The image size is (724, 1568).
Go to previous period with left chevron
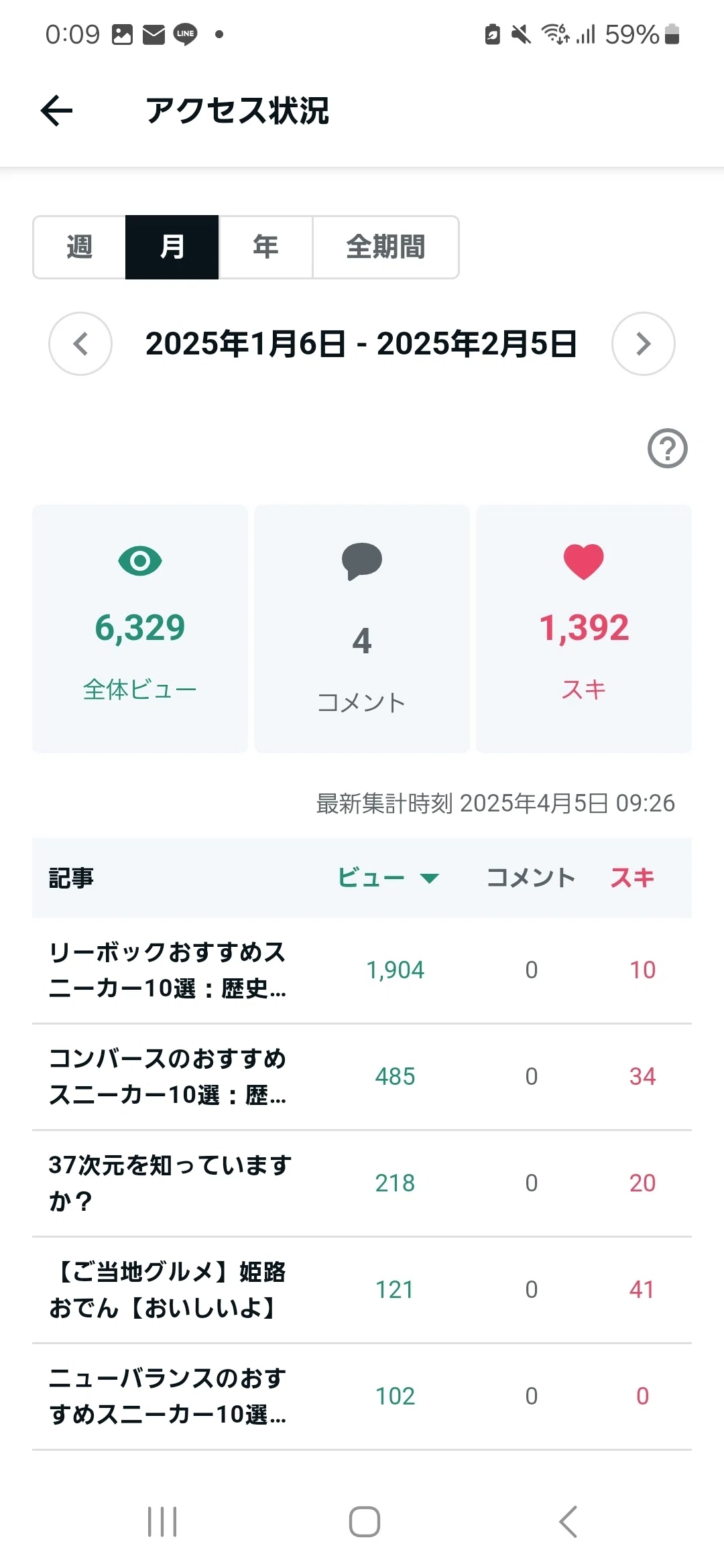[80, 344]
